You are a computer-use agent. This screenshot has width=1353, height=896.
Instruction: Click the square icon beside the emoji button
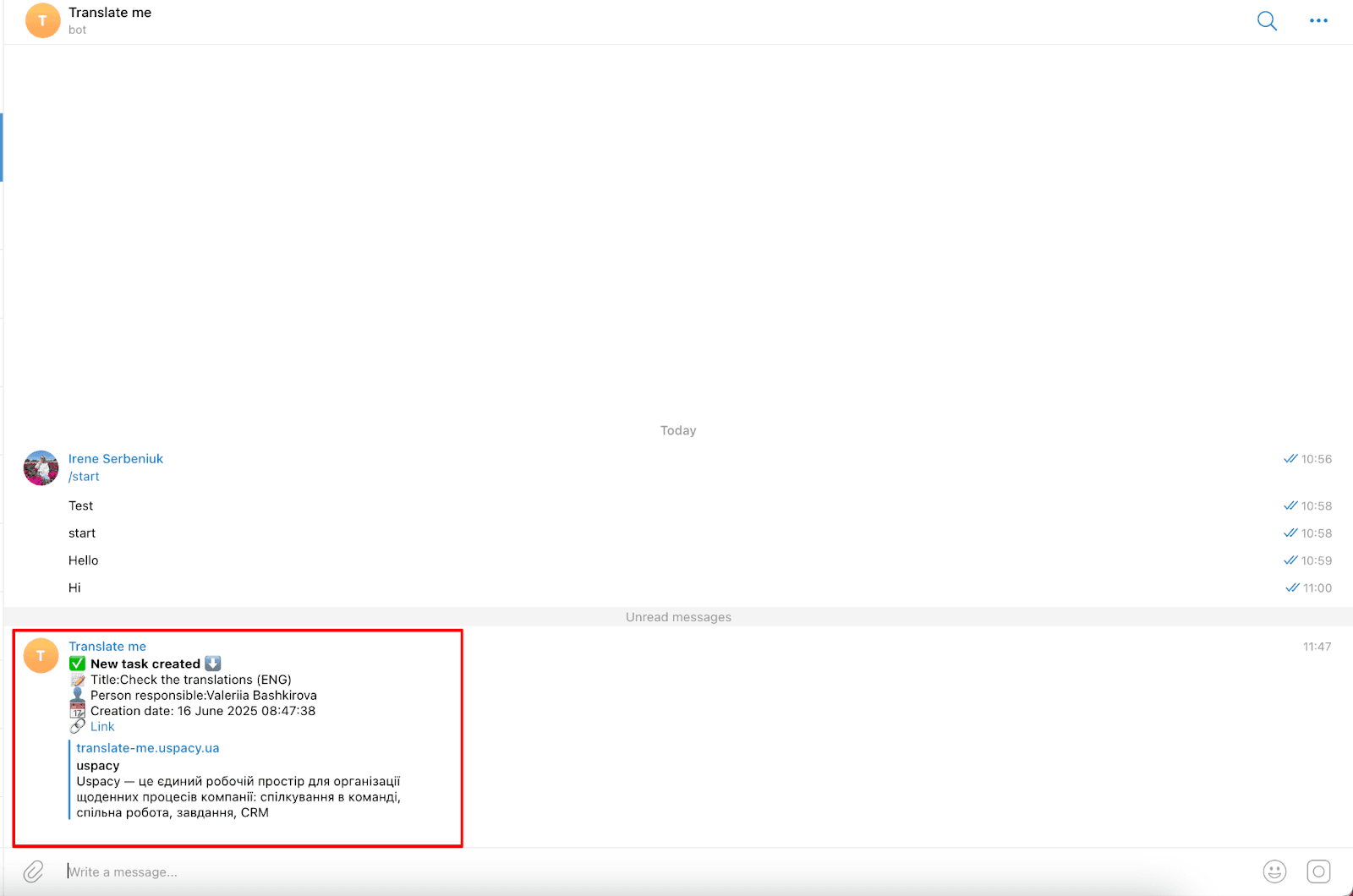(x=1318, y=871)
